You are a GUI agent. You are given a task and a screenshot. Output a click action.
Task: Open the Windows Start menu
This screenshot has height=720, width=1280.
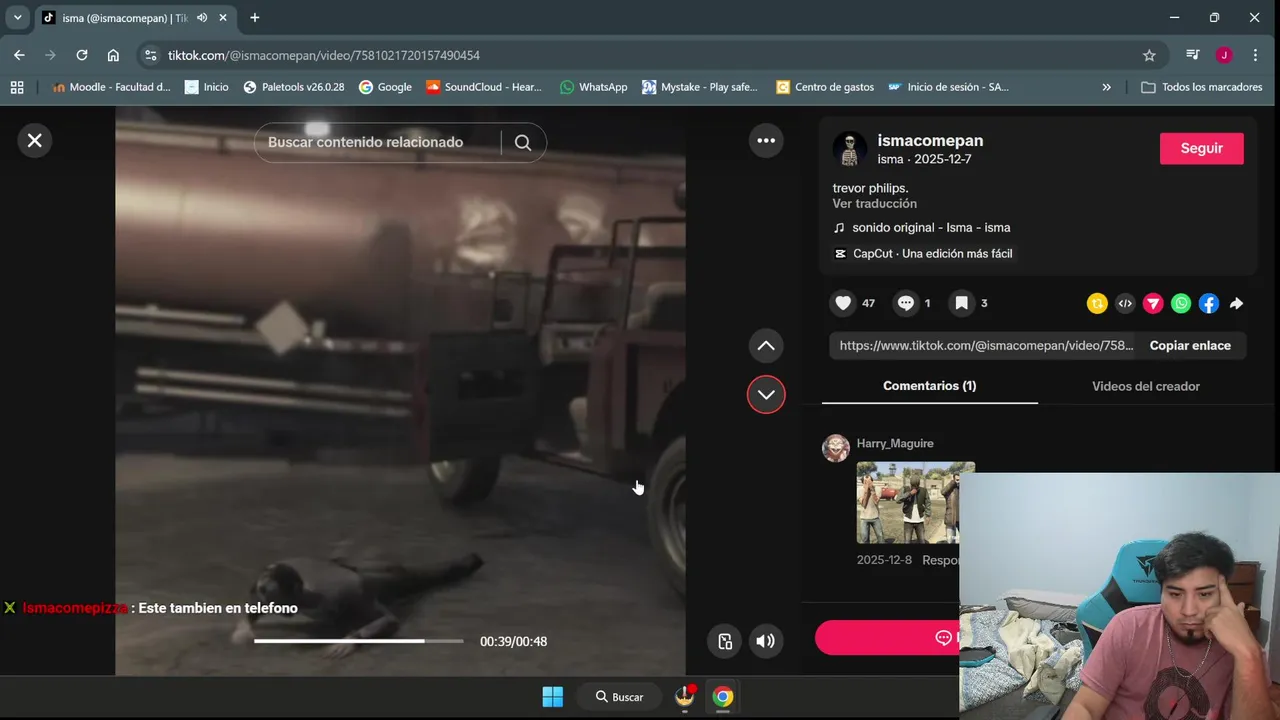coord(553,697)
